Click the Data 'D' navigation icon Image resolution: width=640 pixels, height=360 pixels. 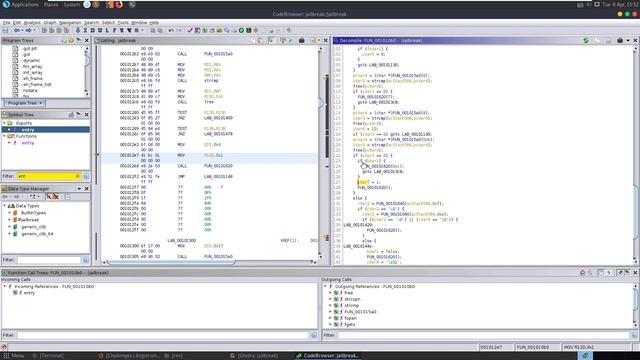[92, 31]
